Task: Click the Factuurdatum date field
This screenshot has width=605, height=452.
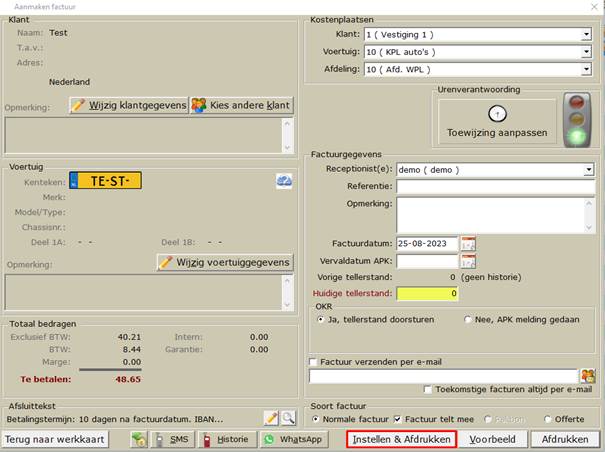Action: pyautogui.click(x=427, y=244)
